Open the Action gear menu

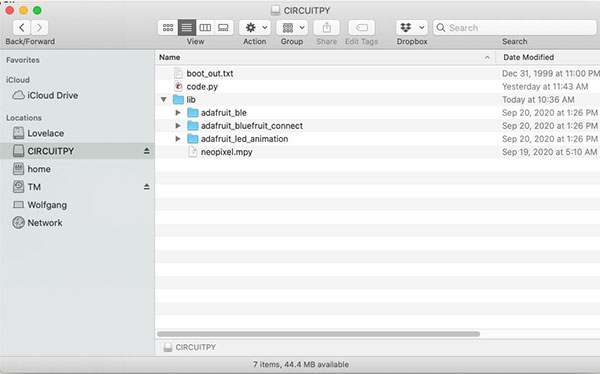255,28
